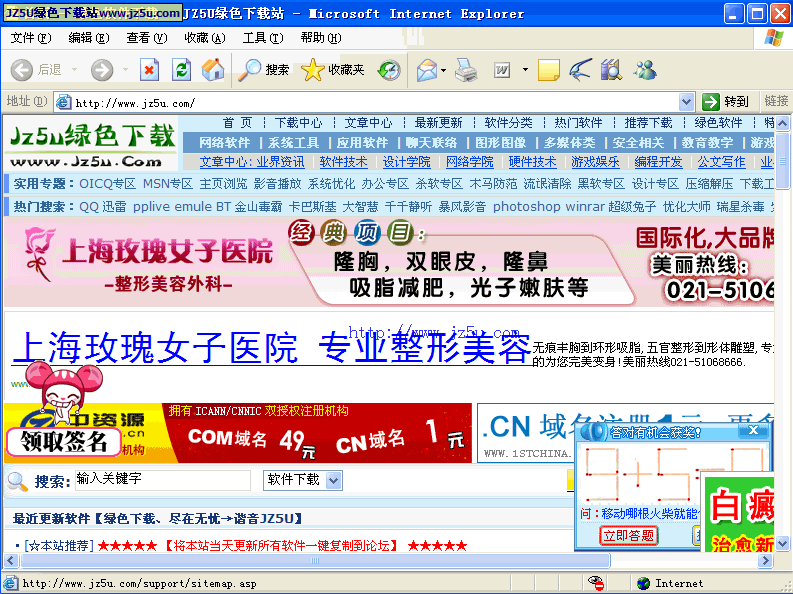Open the 收藏夹 favorites star
Screen dimensions: 793x594
(x=332, y=70)
